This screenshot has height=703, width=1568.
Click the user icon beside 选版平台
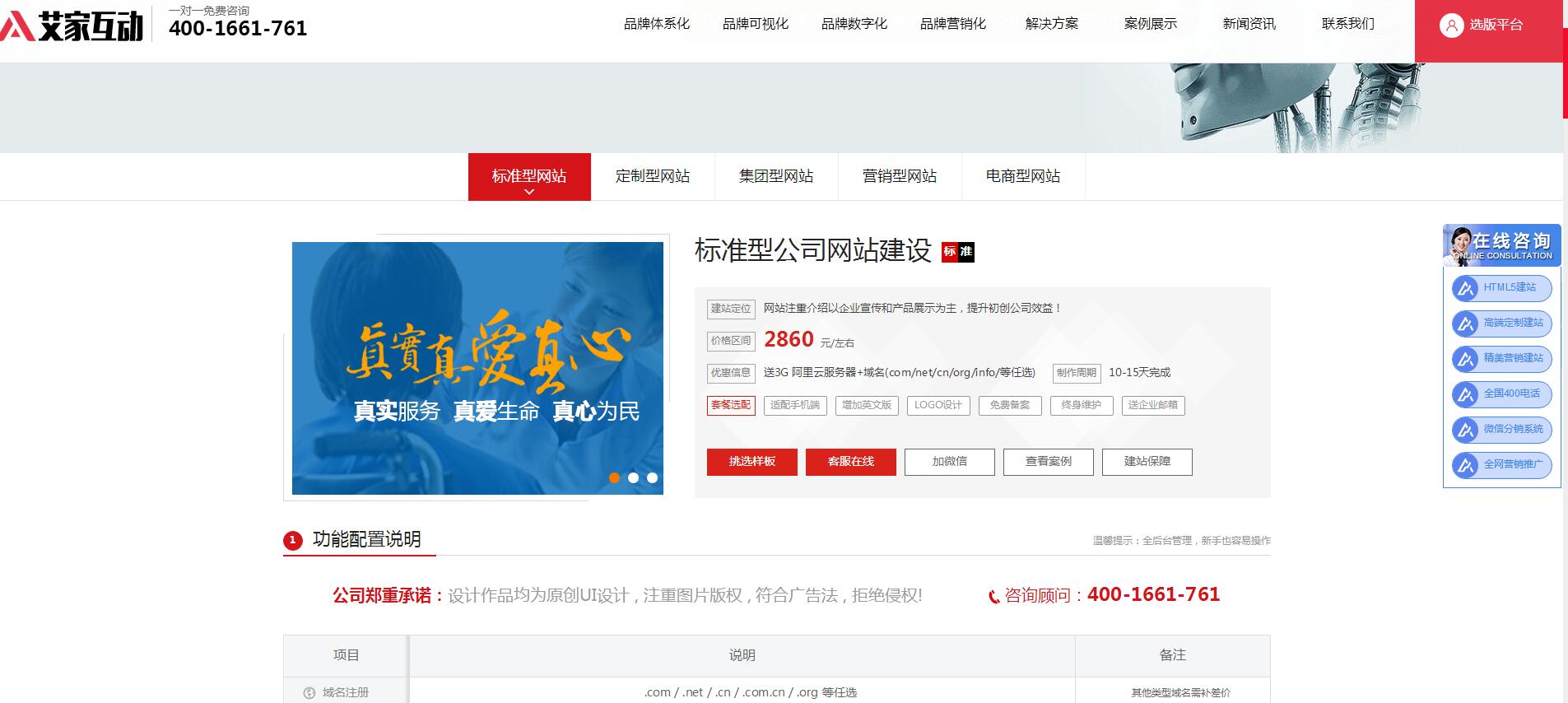click(x=1449, y=26)
